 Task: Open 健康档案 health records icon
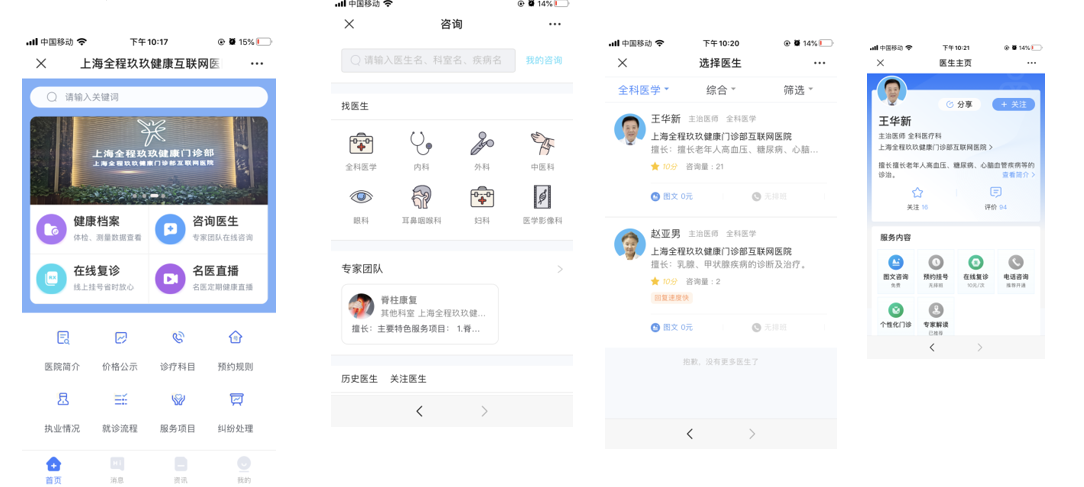51,230
